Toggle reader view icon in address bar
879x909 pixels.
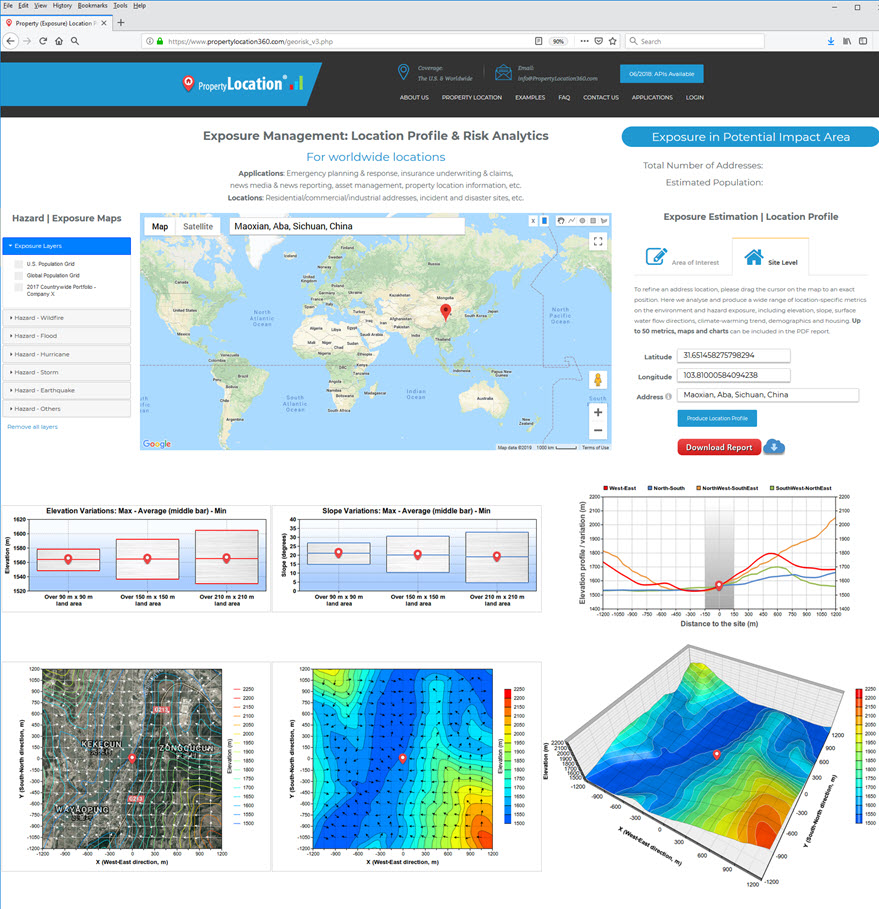pyautogui.click(x=539, y=41)
